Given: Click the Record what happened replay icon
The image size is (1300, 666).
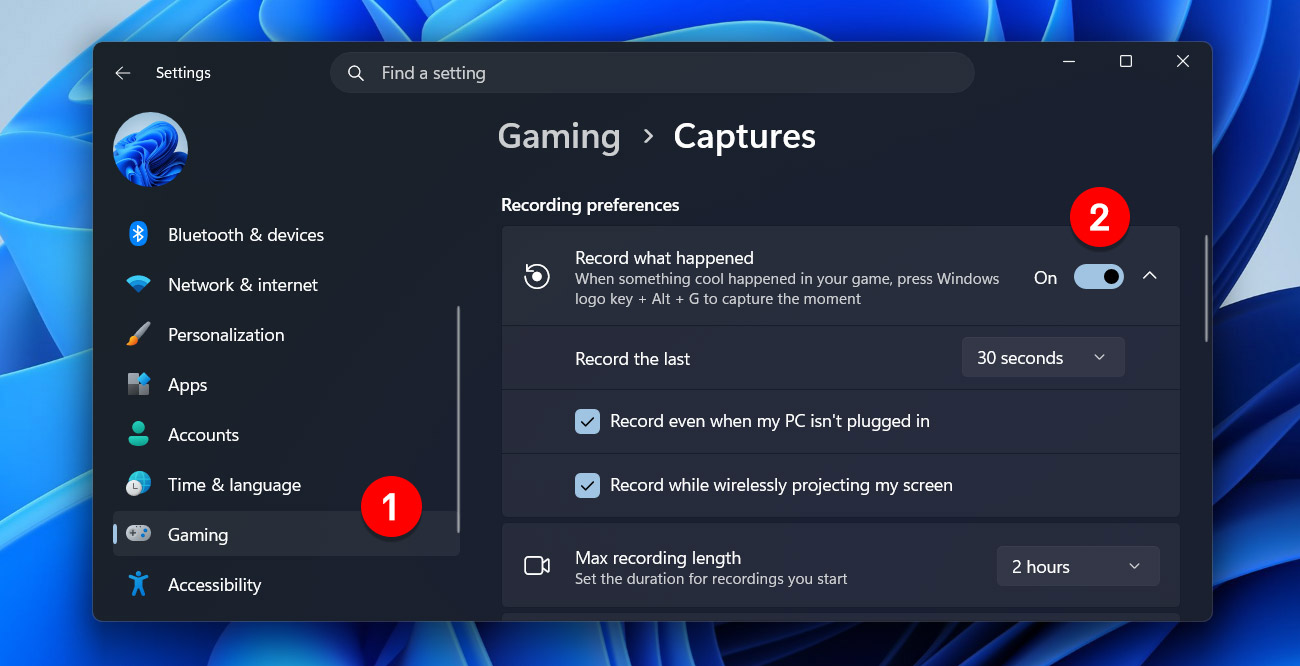Looking at the screenshot, I should click(537, 276).
